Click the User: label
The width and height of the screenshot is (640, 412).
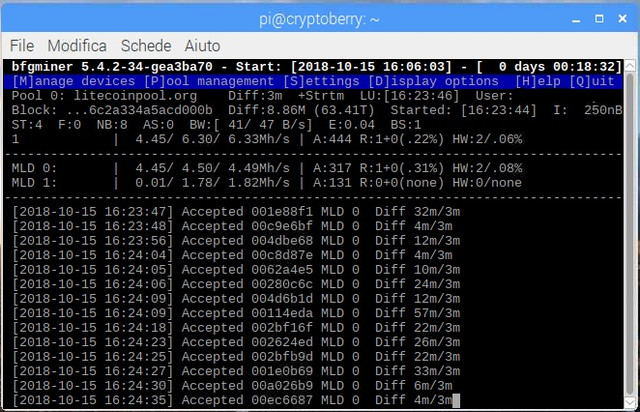point(495,96)
